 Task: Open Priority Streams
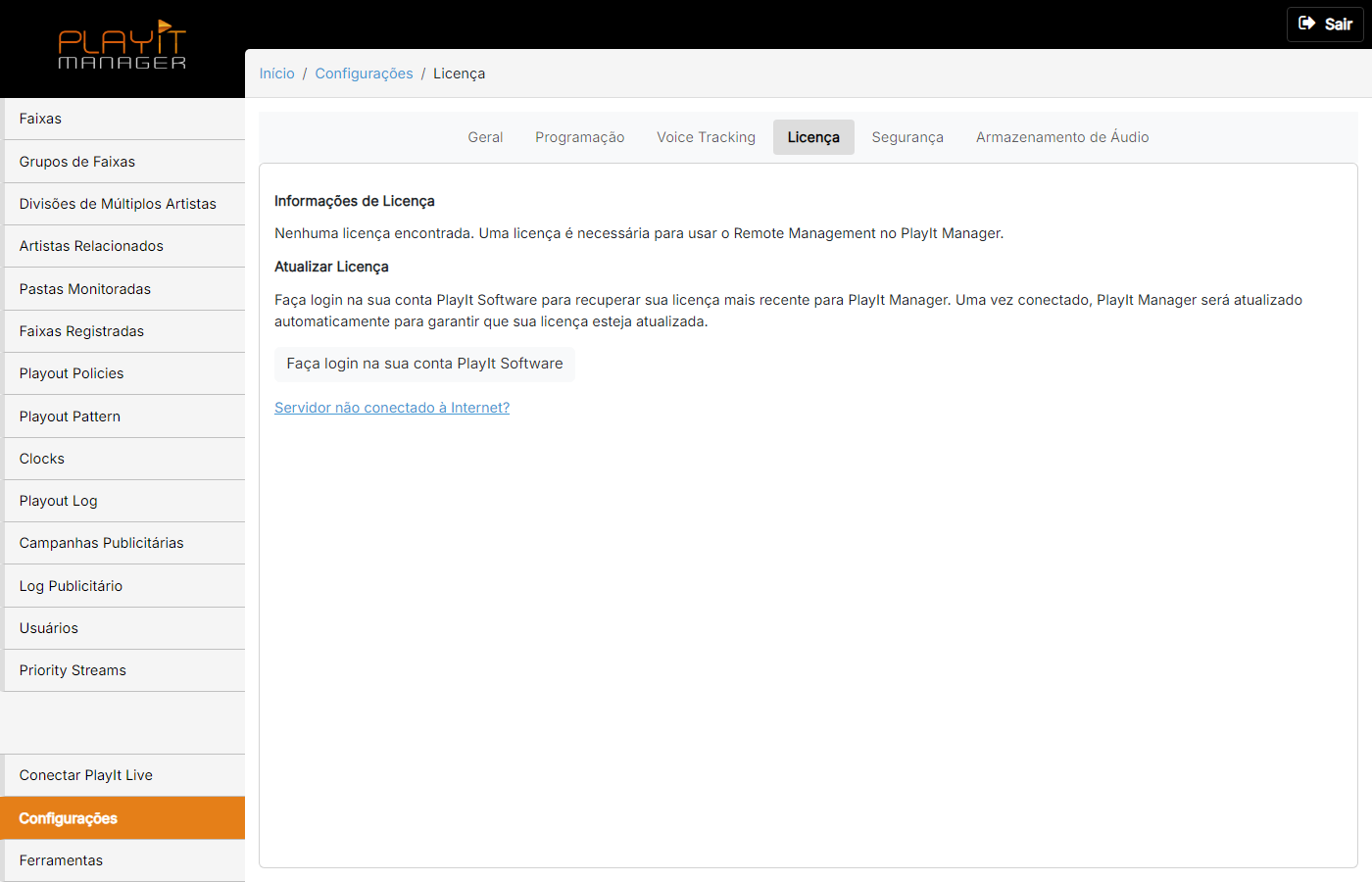click(124, 670)
